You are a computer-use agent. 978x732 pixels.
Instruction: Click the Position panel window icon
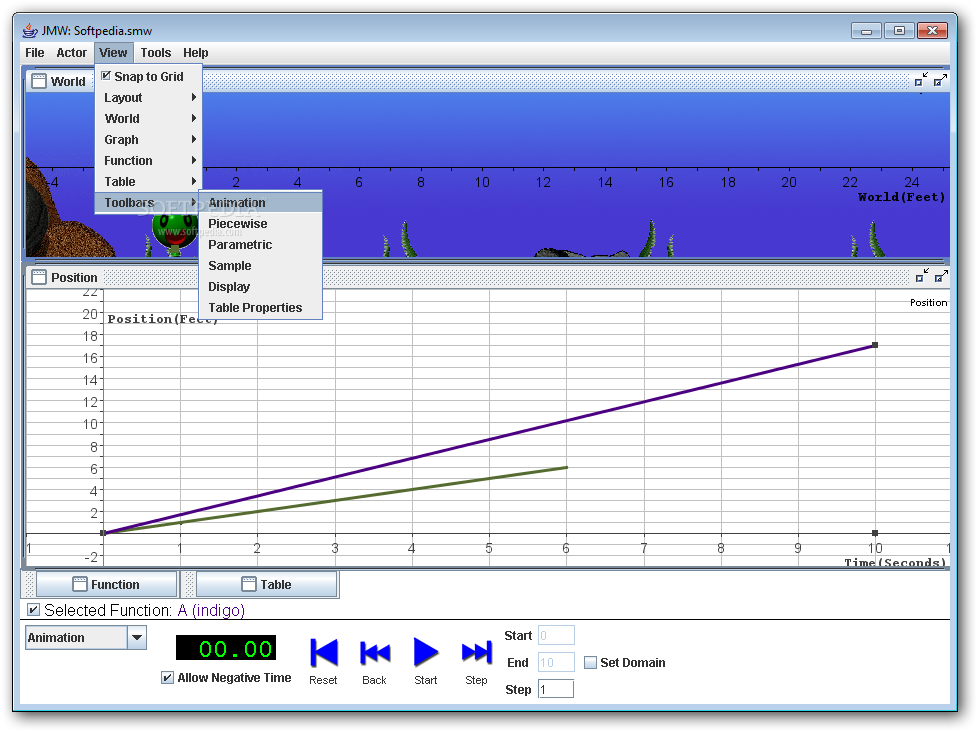(39, 277)
